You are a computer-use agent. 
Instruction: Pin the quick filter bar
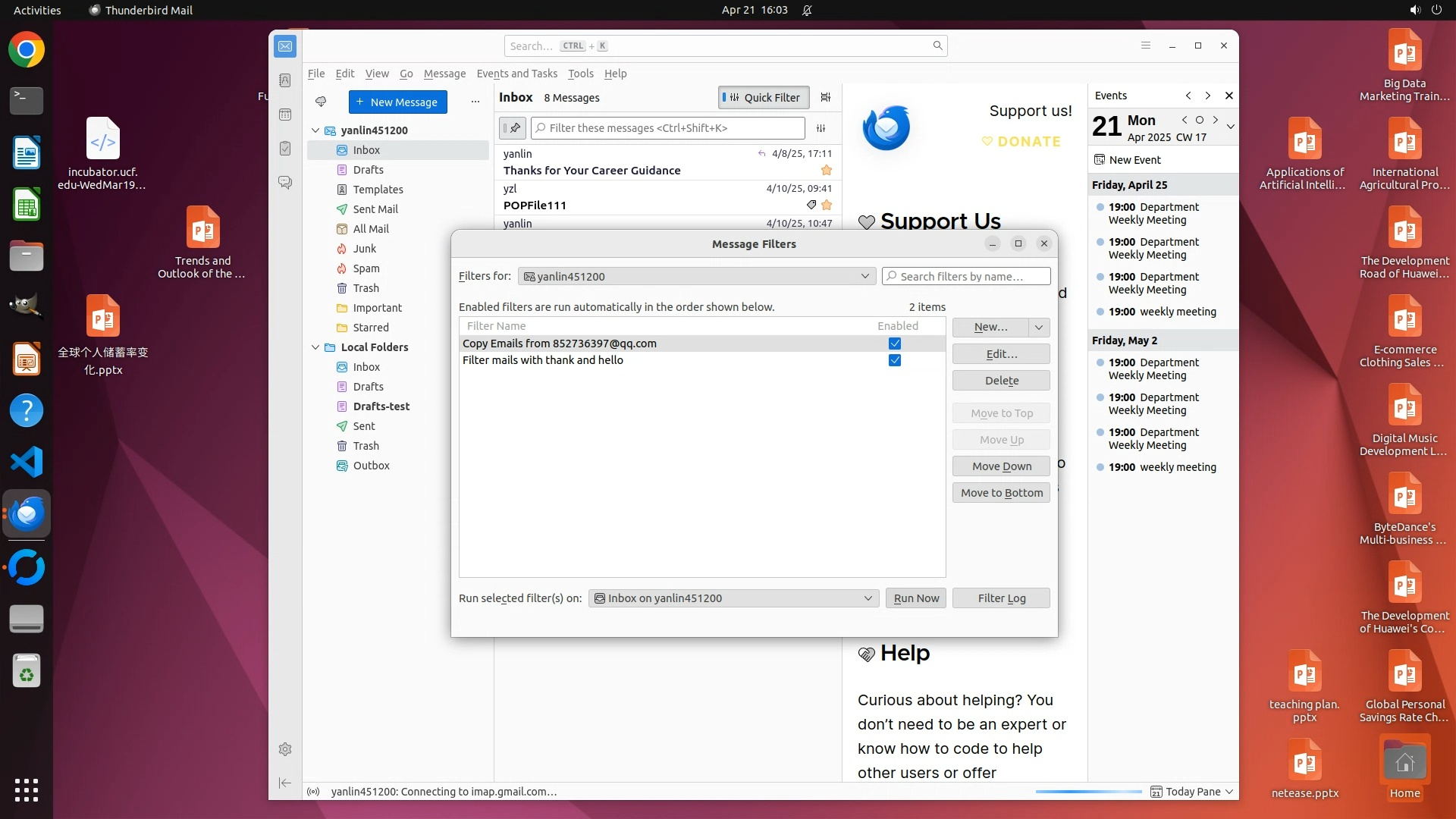pos(513,128)
